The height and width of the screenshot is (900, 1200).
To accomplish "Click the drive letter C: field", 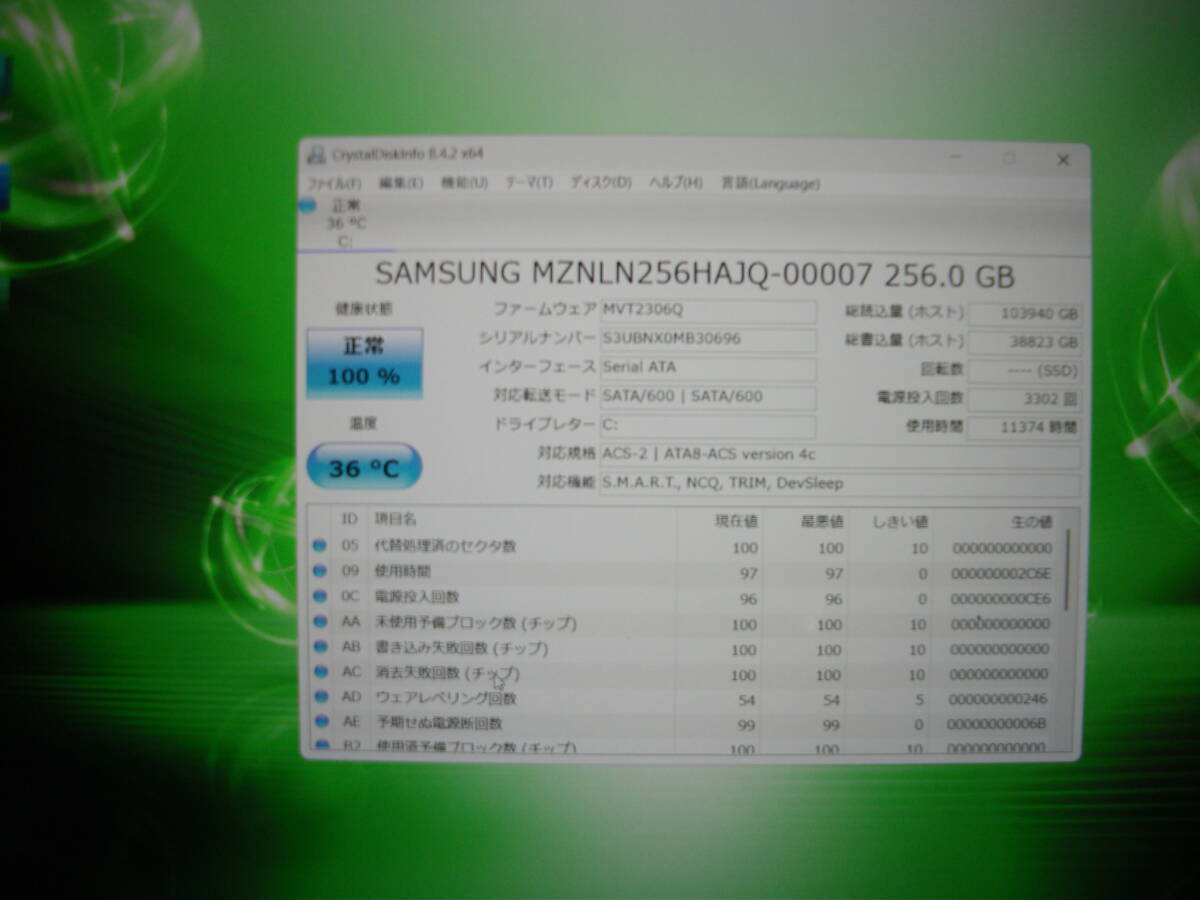I will pyautogui.click(x=708, y=426).
